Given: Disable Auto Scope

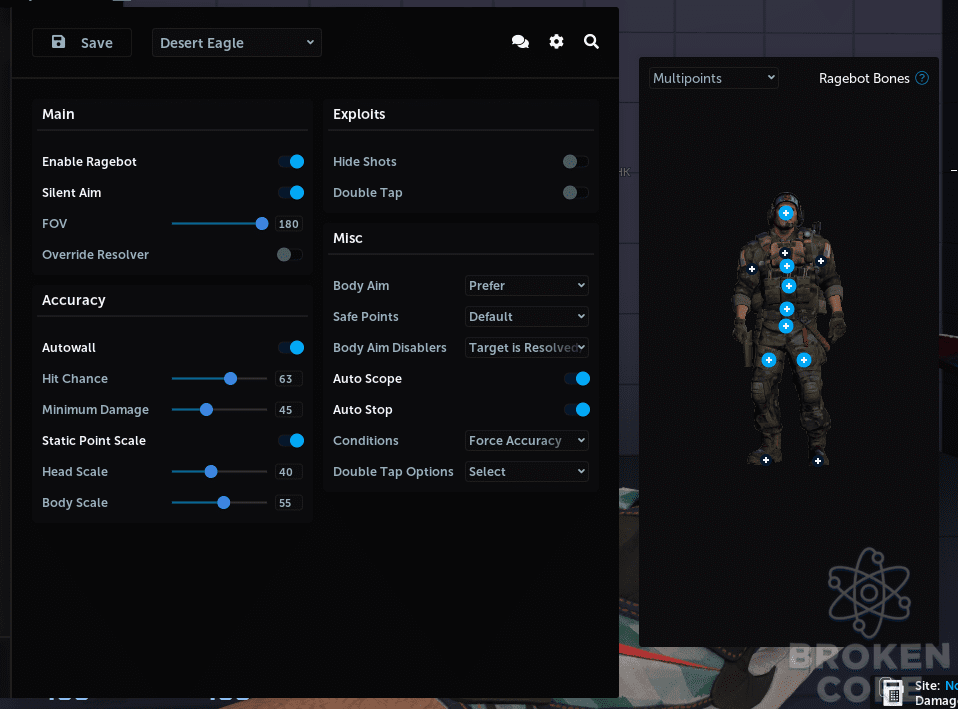Looking at the screenshot, I should click(577, 378).
